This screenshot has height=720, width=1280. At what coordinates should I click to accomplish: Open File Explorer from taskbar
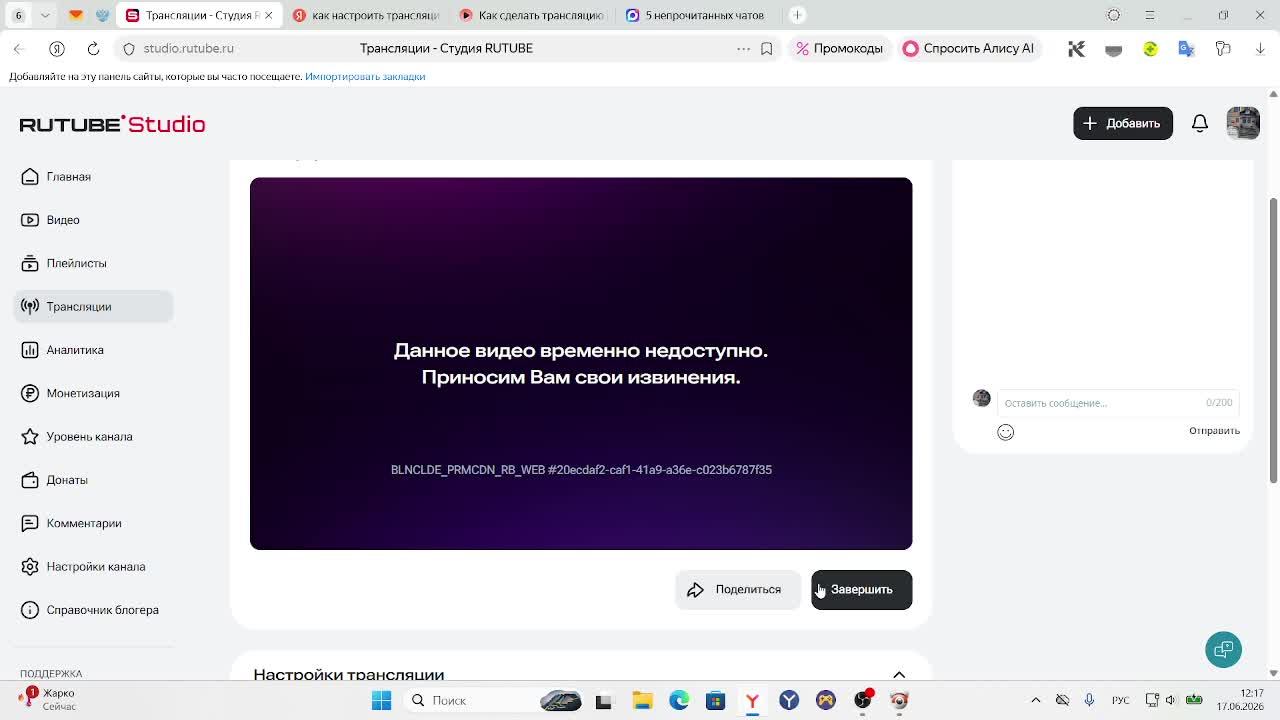pos(642,701)
